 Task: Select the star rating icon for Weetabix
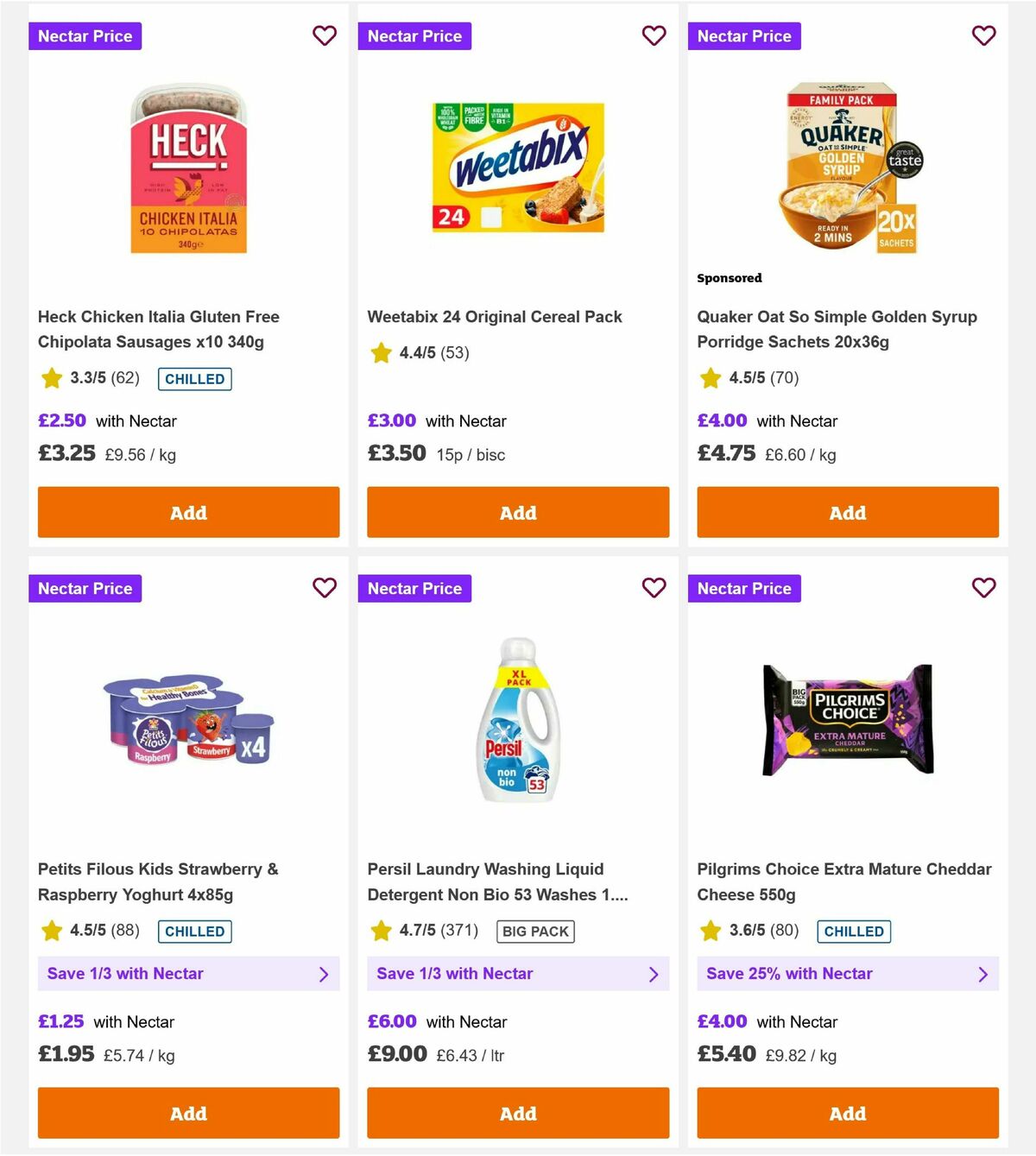click(x=381, y=352)
